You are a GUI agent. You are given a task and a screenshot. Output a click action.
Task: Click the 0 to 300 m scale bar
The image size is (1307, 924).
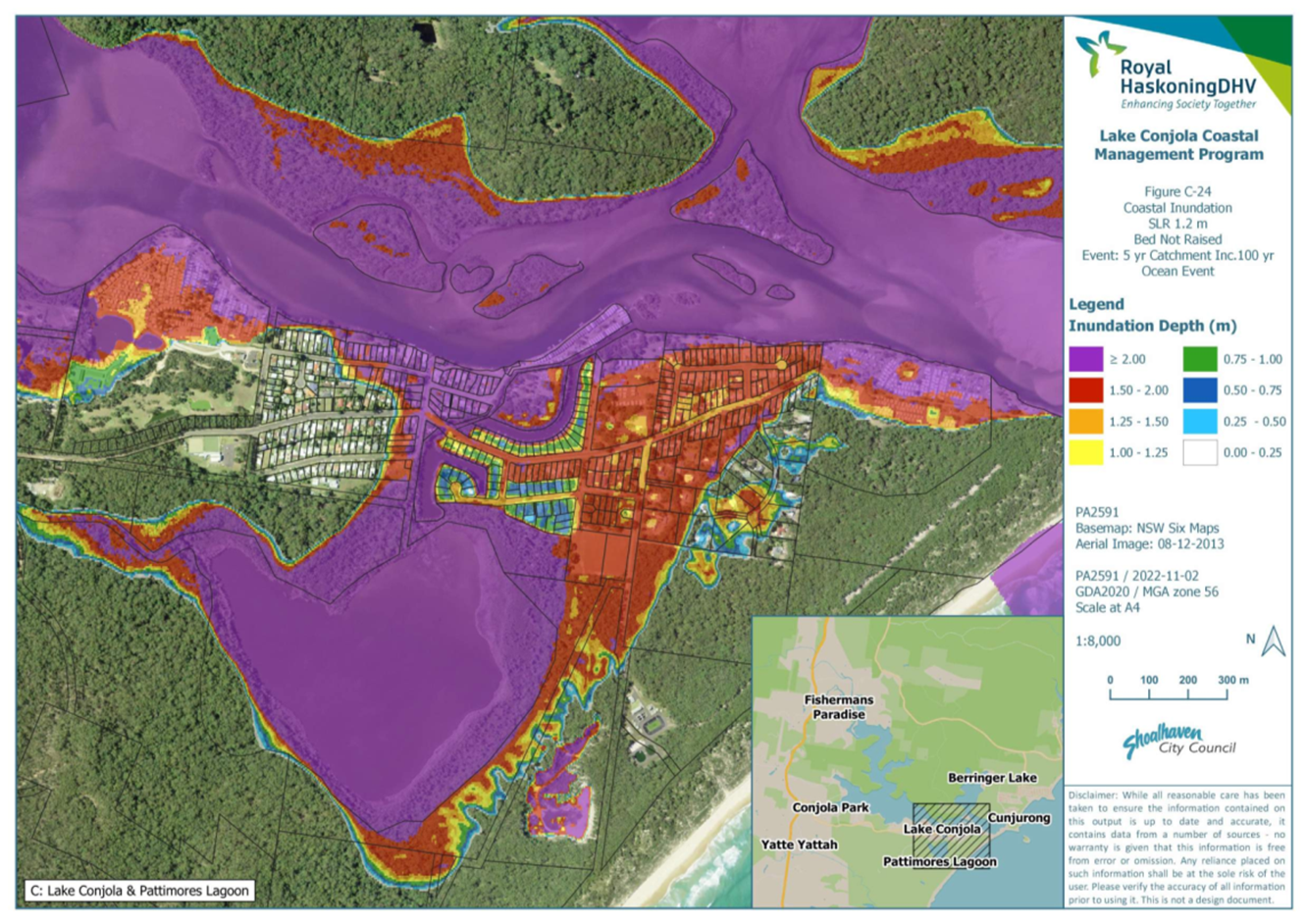(1168, 693)
